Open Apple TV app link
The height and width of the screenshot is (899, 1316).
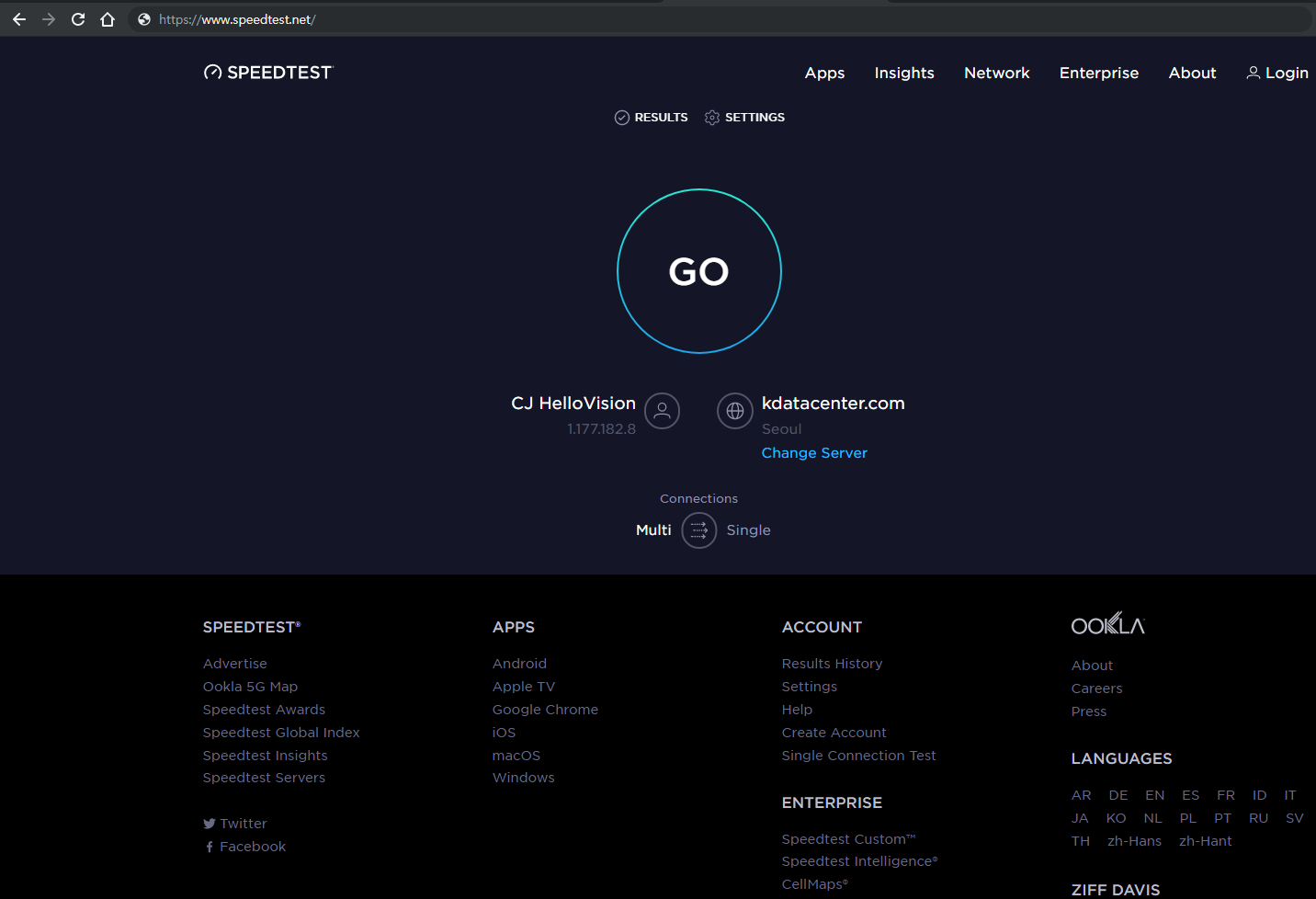524,687
